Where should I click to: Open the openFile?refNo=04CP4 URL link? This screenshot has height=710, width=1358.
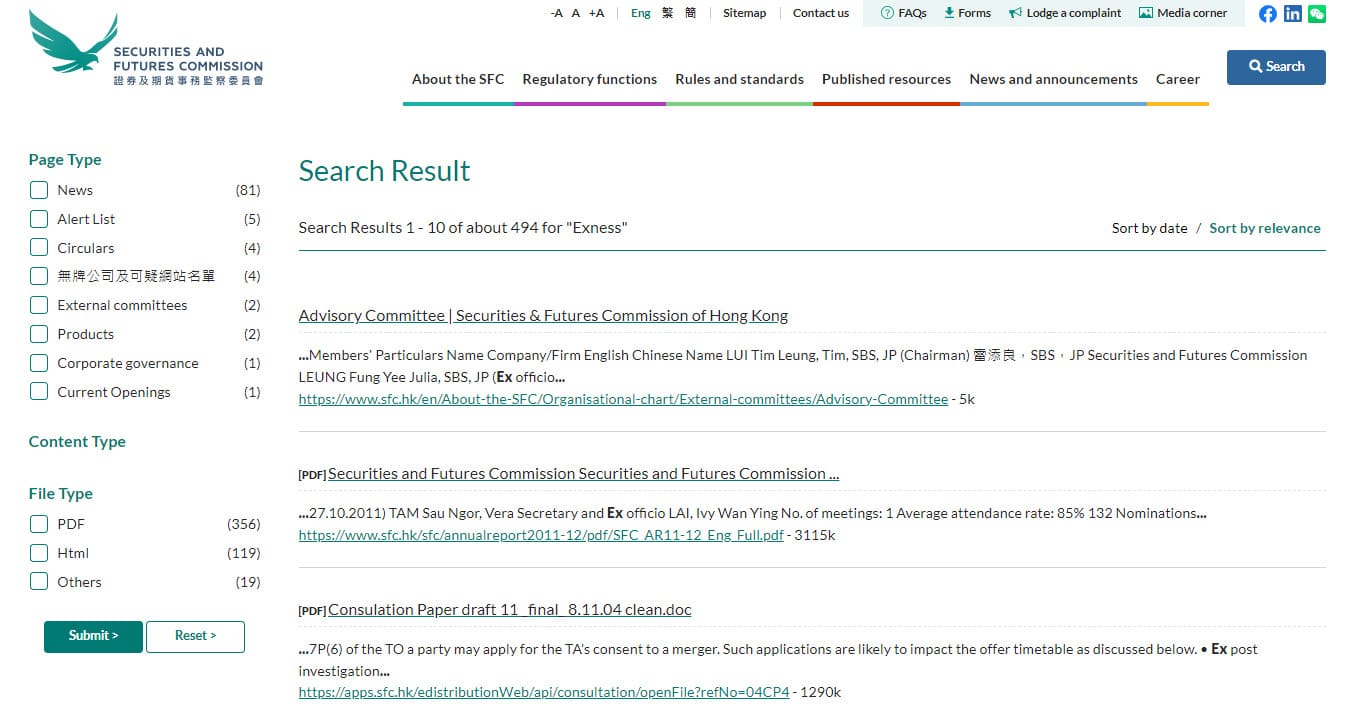(x=544, y=692)
